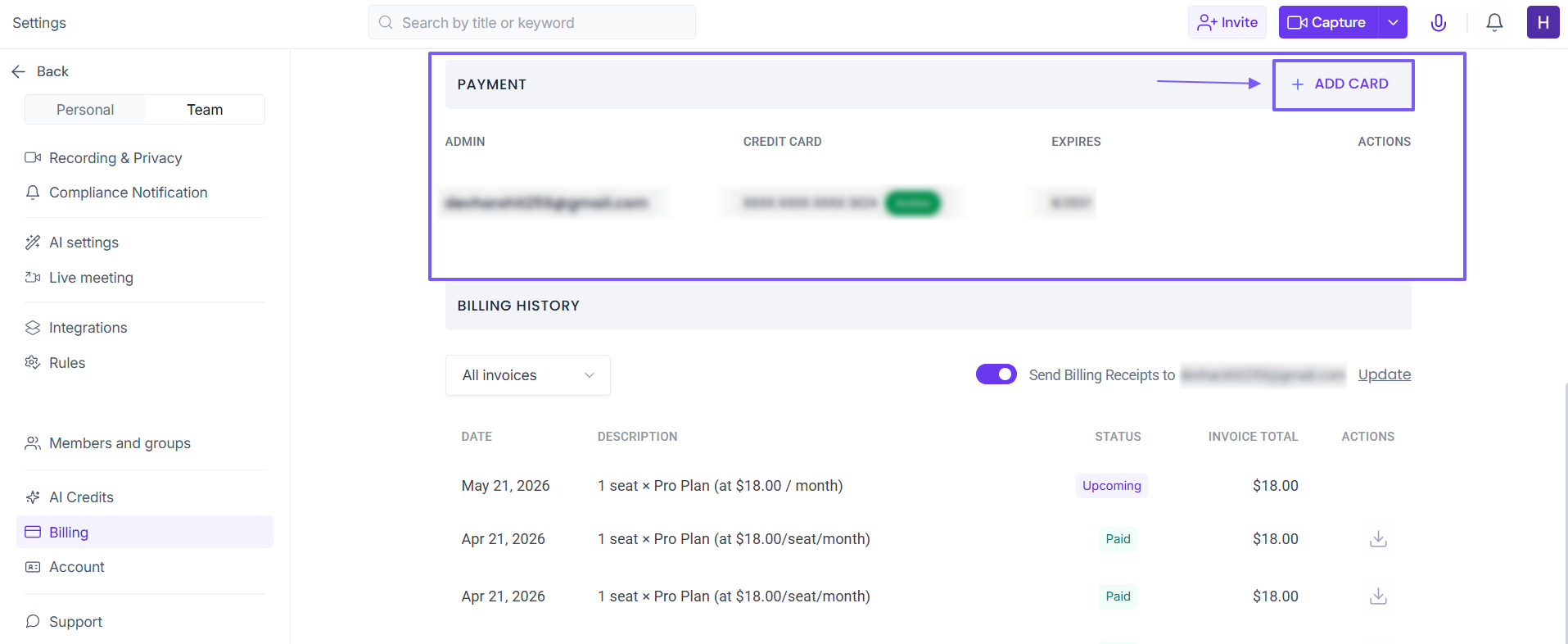
Task: Click the DESCRIPTION column header
Action: [x=637, y=437]
